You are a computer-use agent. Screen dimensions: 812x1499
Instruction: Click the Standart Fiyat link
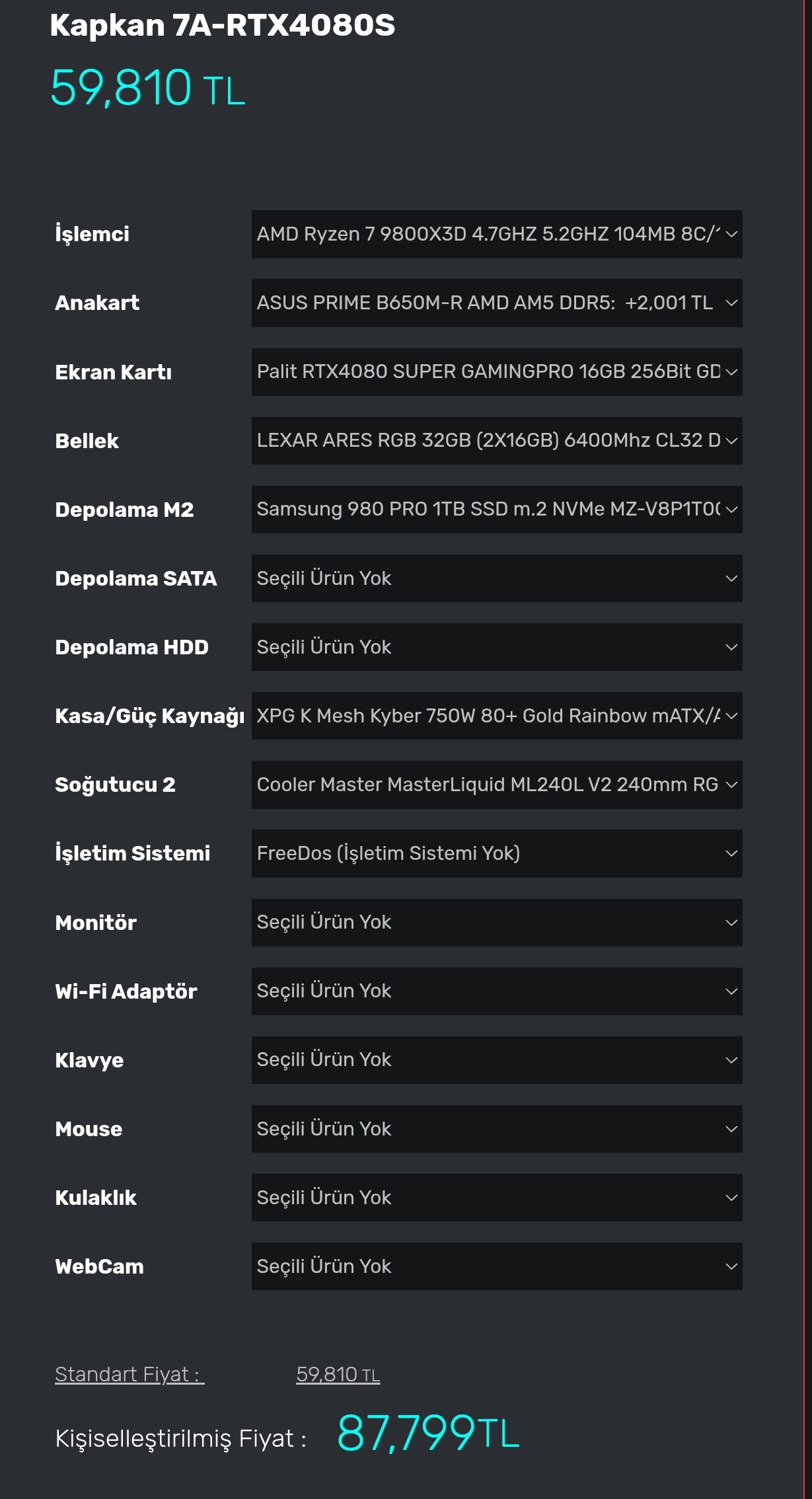click(129, 1375)
